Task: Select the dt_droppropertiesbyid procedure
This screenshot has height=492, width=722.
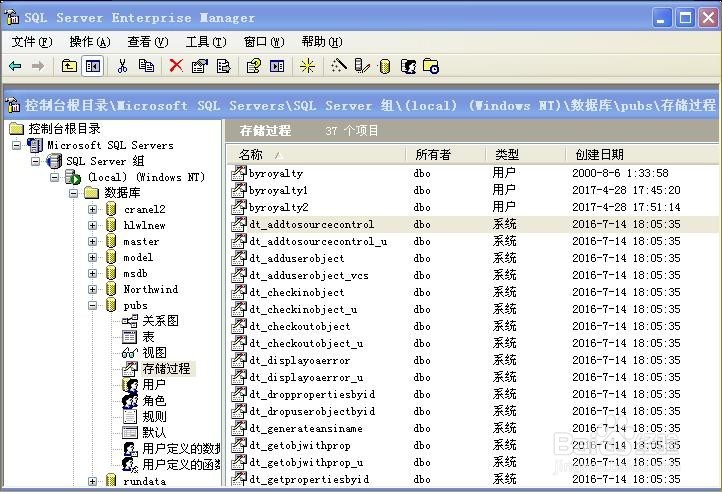Action: coord(312,395)
